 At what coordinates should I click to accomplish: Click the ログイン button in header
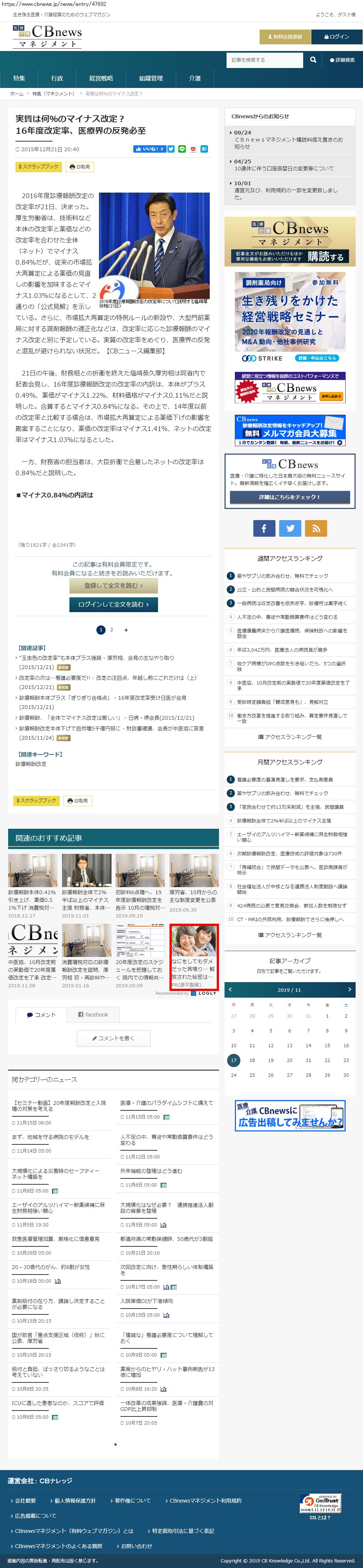click(336, 37)
